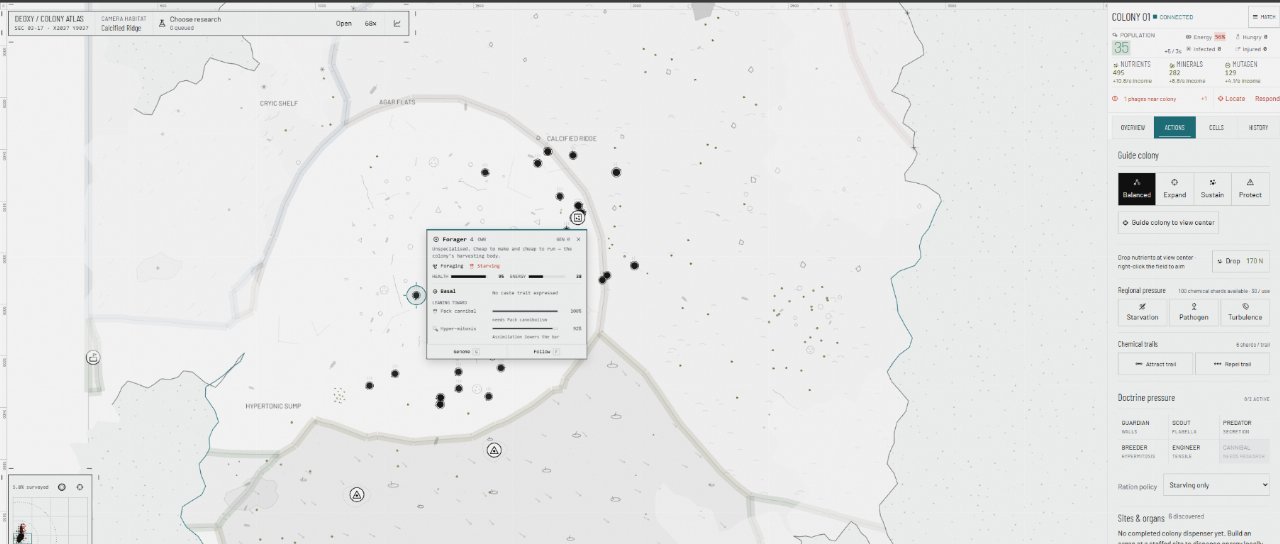The image size is (1280, 544).
Task: Select the Sustain guide mode
Action: [1212, 188]
